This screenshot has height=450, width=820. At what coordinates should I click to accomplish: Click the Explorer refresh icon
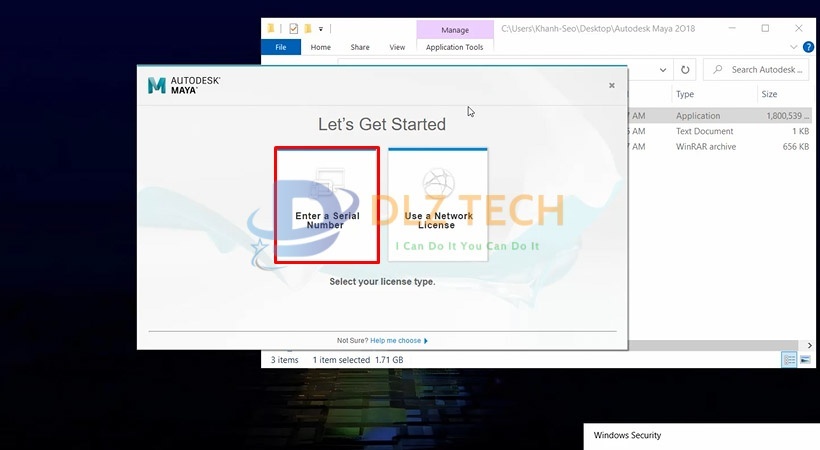point(685,70)
